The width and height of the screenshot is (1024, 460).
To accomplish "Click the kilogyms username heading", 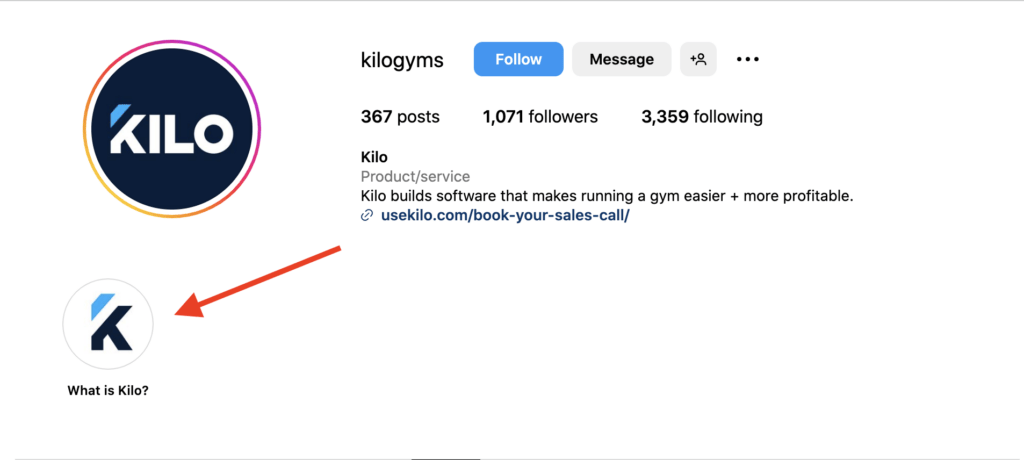I will 401,60.
